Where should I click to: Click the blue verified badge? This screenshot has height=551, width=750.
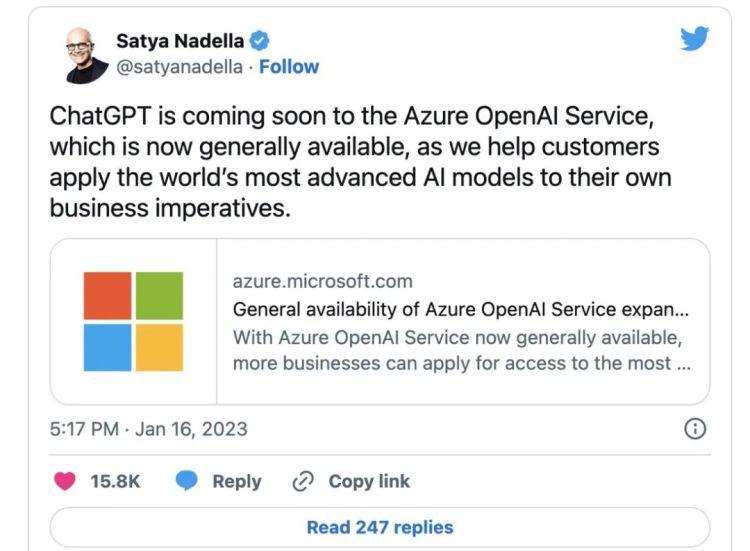pos(259,41)
